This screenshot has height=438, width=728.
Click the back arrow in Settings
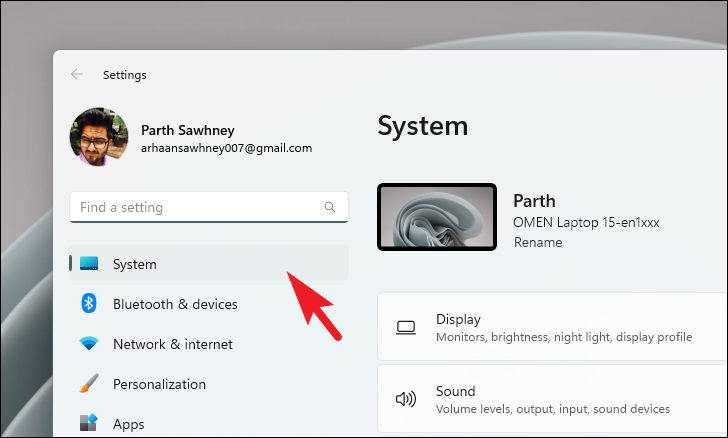tap(77, 74)
